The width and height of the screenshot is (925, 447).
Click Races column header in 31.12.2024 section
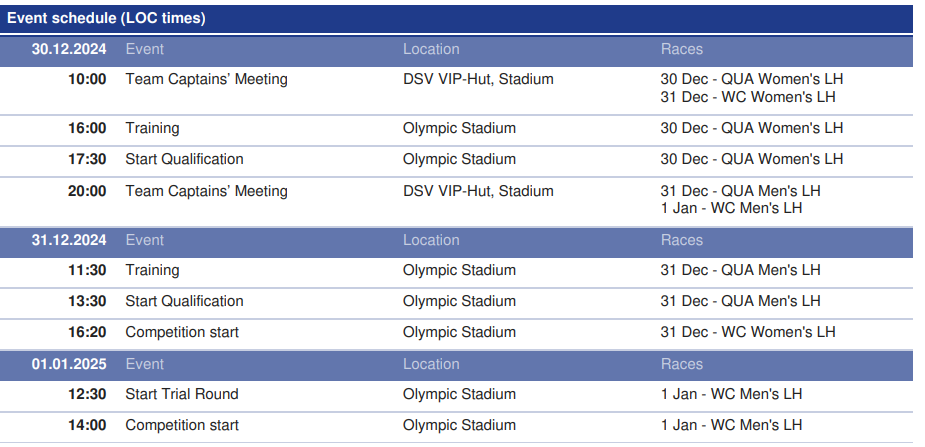click(x=682, y=240)
